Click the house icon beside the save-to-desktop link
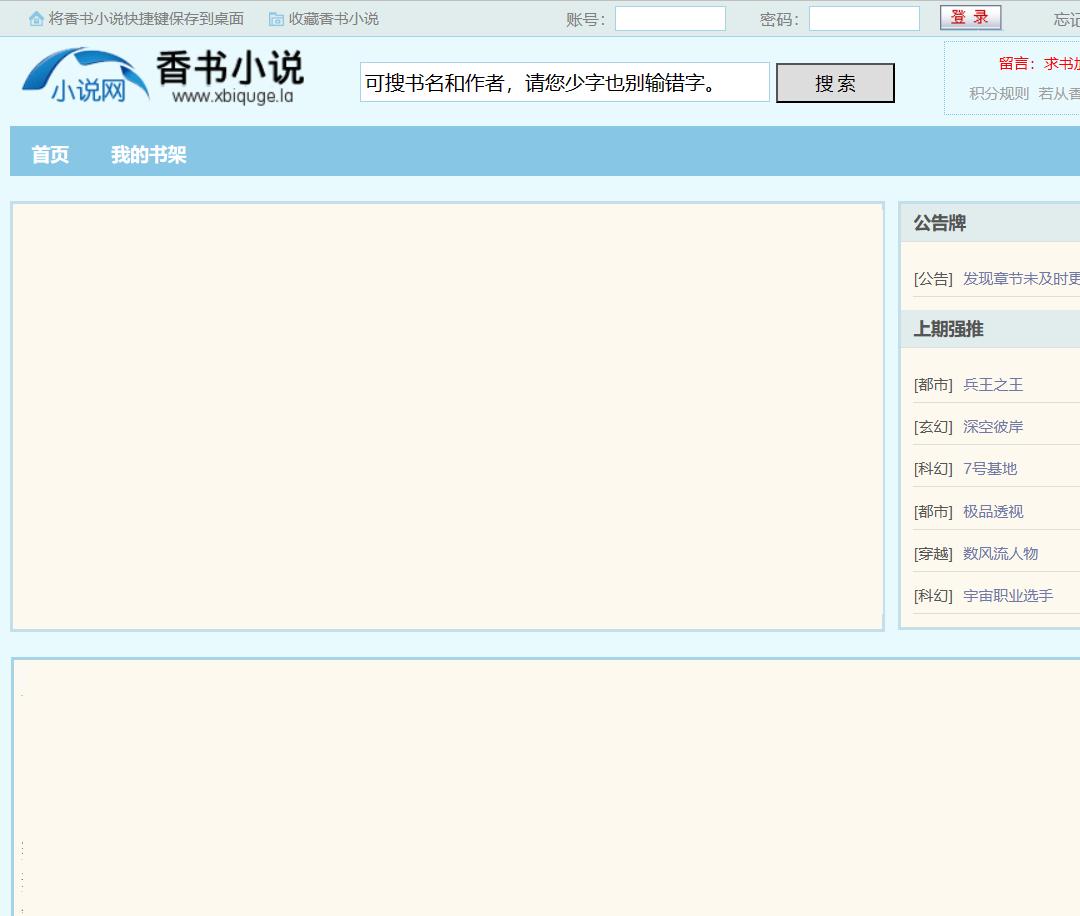1080x916 pixels. (x=37, y=19)
